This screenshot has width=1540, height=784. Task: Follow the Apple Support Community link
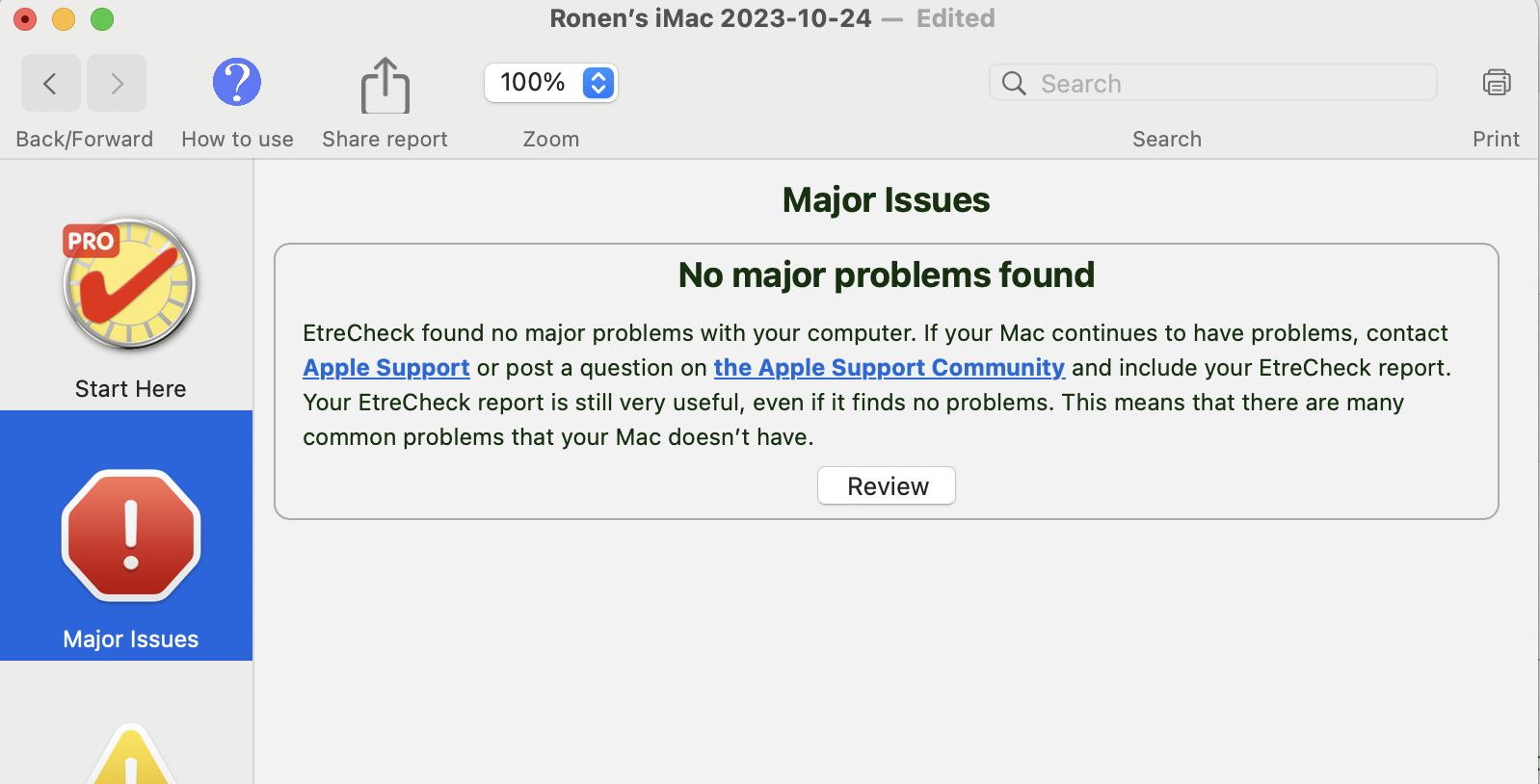point(889,368)
